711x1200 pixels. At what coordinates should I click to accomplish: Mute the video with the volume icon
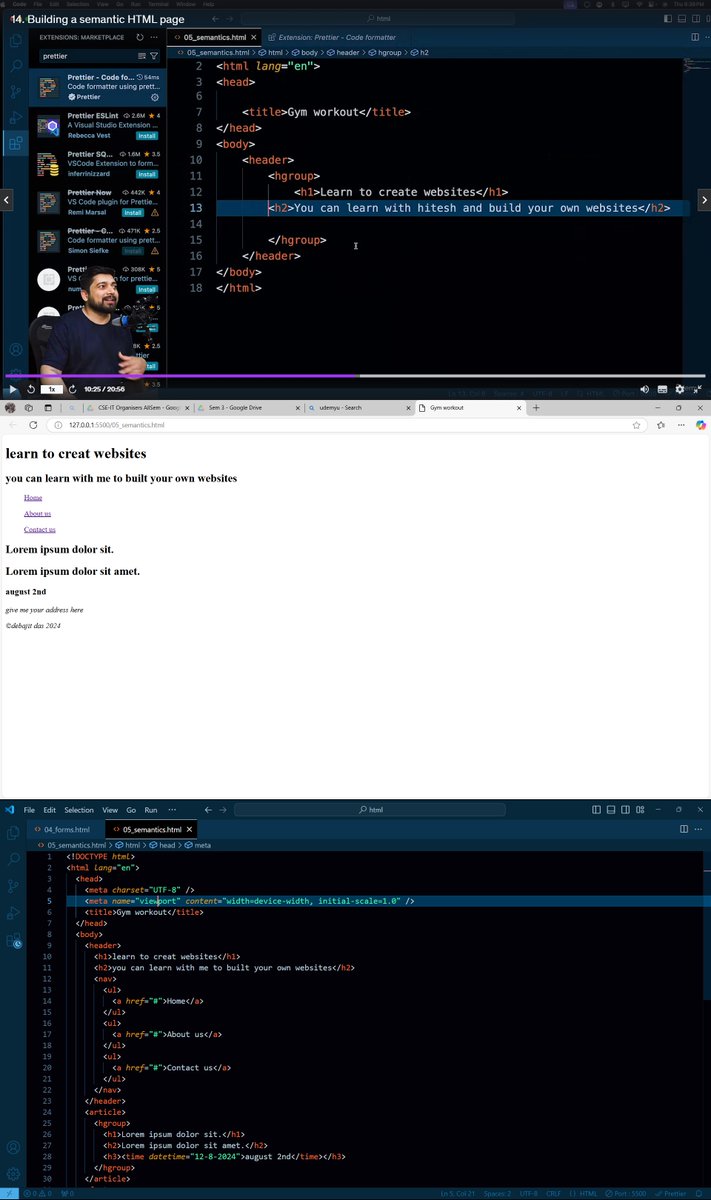point(644,389)
